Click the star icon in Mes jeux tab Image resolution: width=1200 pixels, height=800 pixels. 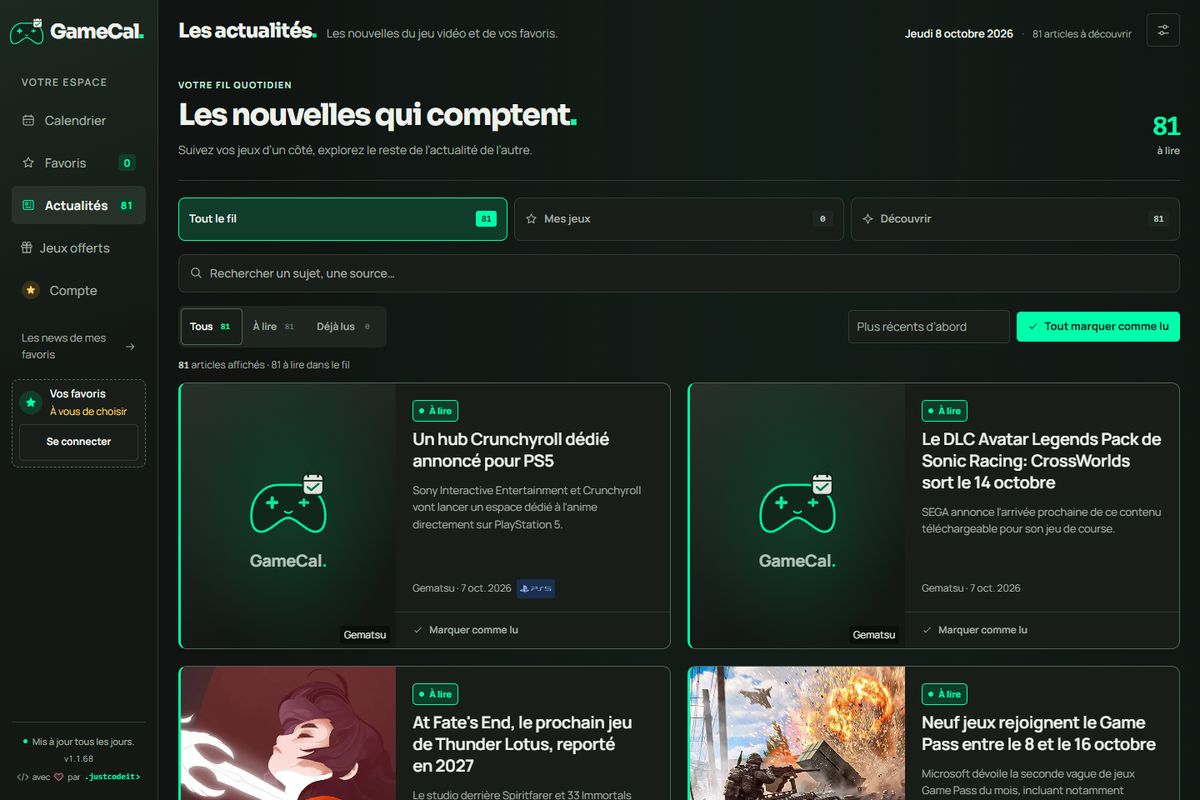531,219
